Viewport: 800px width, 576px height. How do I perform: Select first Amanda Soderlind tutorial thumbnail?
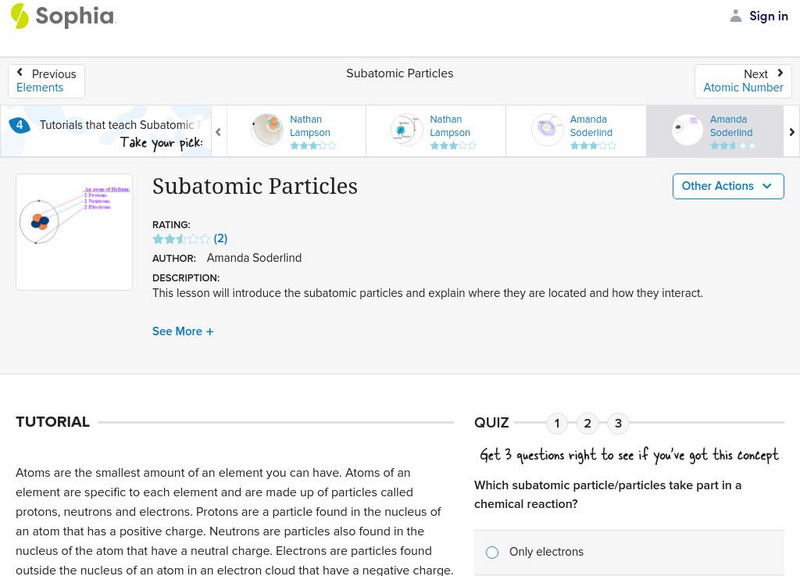pyautogui.click(x=547, y=130)
